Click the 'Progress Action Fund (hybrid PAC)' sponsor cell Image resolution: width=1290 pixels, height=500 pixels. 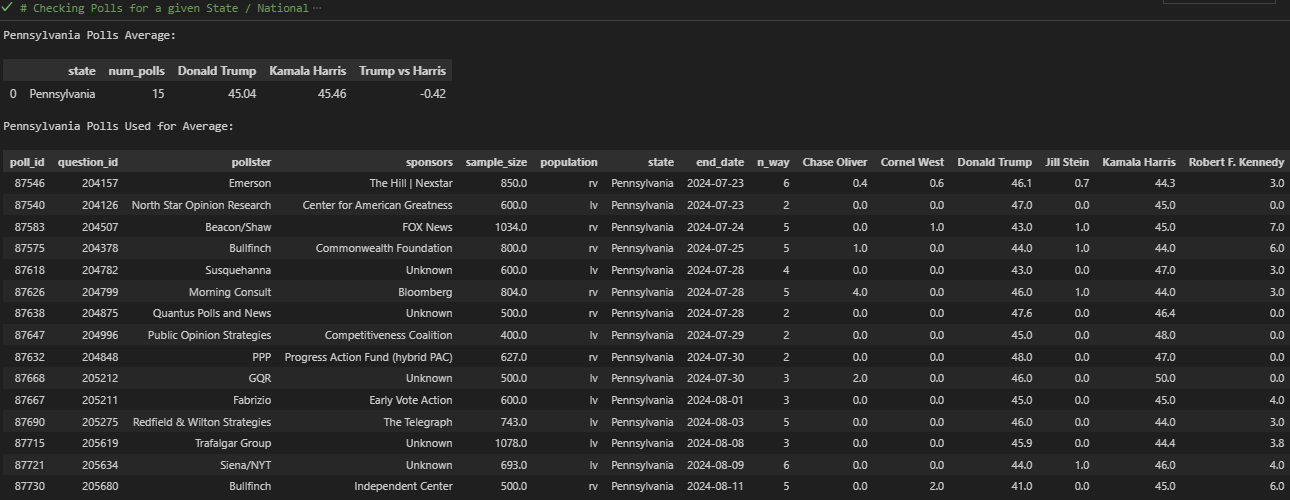[x=369, y=357]
